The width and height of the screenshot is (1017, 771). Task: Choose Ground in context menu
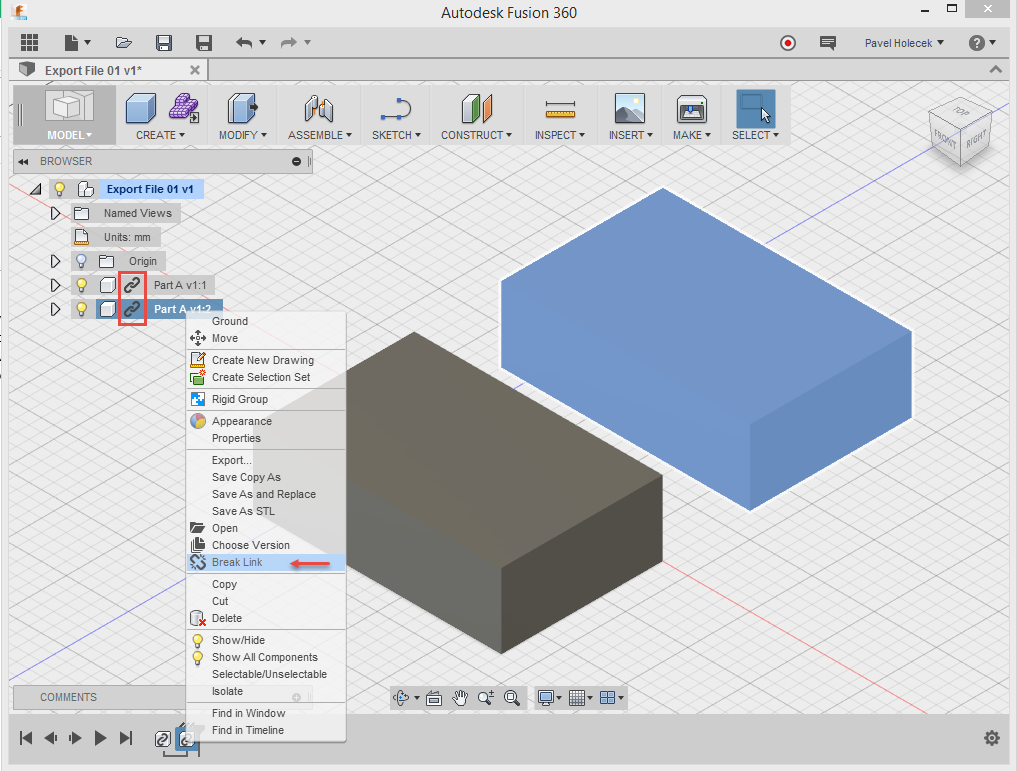click(266, 321)
